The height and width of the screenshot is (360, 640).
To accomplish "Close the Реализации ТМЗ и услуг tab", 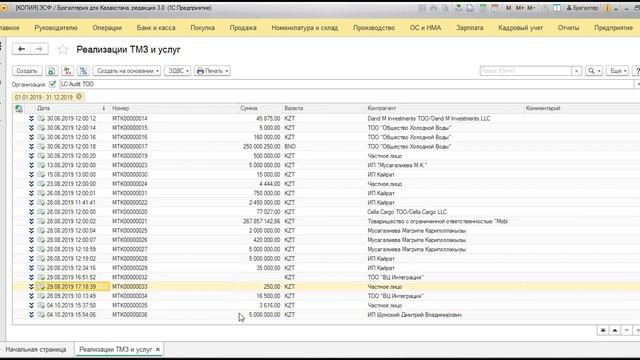I will (x=158, y=349).
